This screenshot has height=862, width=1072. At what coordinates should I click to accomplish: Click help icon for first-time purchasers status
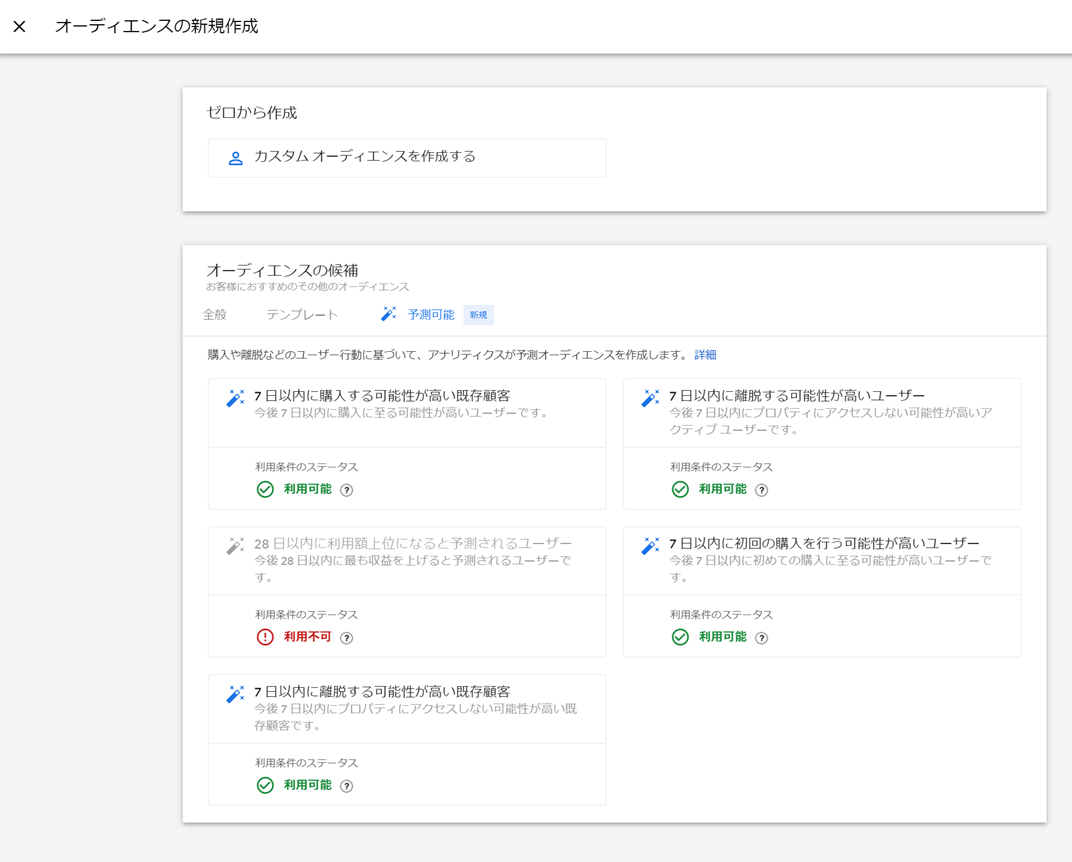tap(762, 638)
